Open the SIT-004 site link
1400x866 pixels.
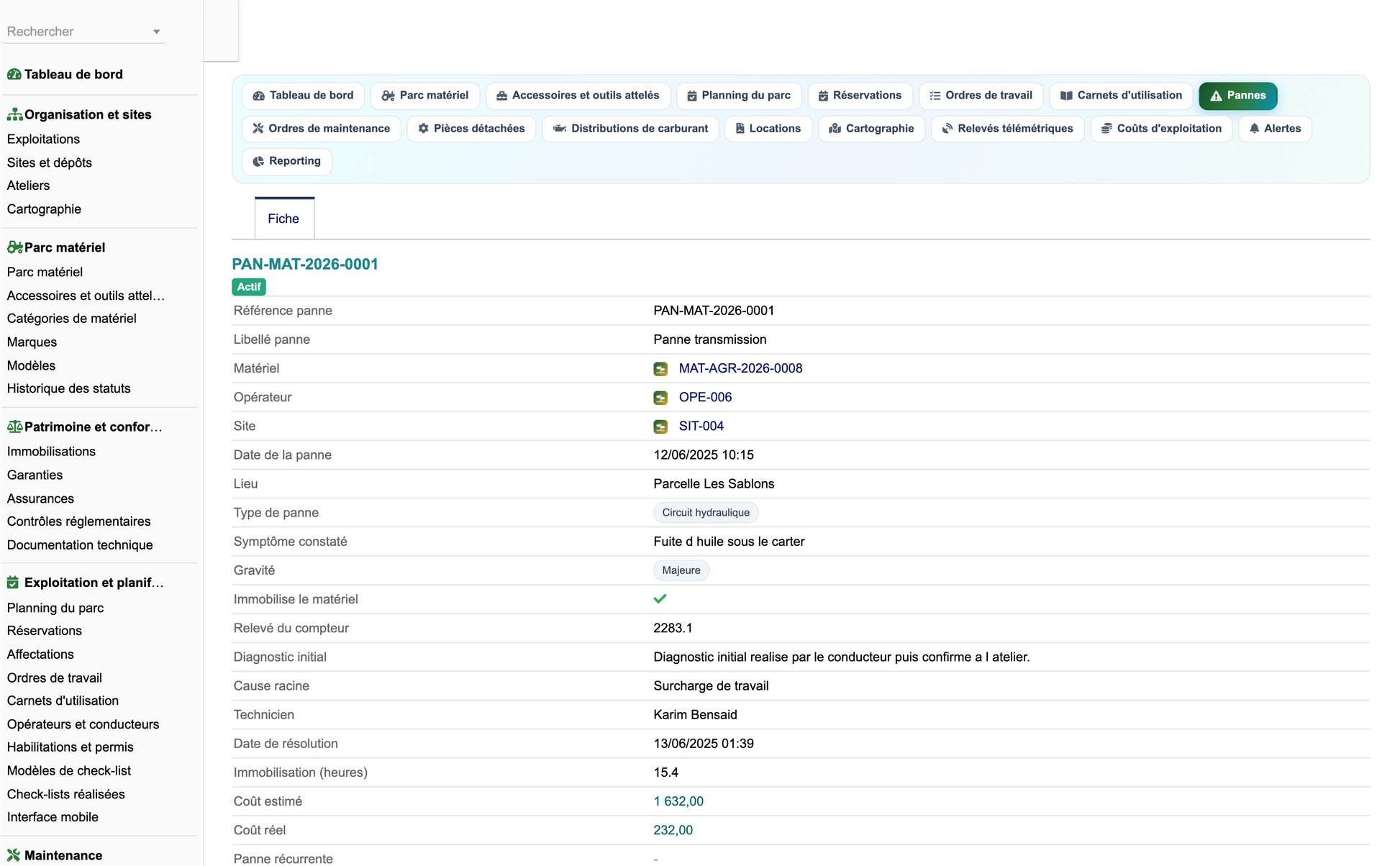(x=701, y=426)
